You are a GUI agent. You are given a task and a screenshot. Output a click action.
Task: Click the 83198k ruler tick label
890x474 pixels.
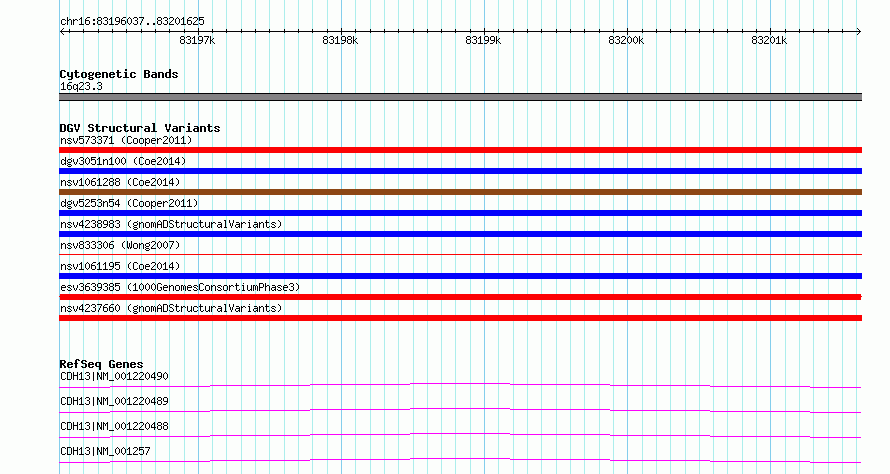click(340, 40)
